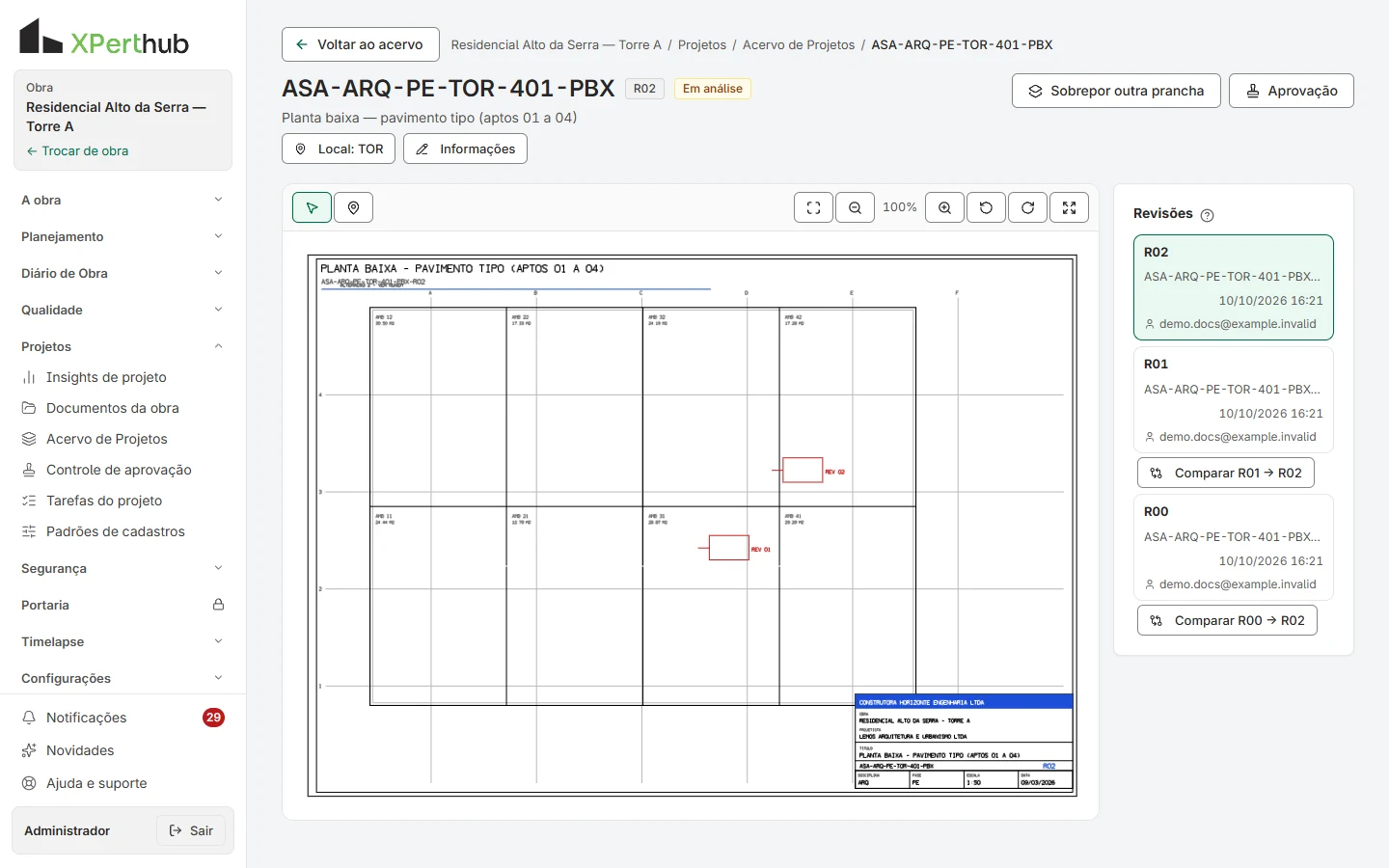The height and width of the screenshot is (868, 1389).
Task: Expand the Configurações section
Action: coord(123,678)
